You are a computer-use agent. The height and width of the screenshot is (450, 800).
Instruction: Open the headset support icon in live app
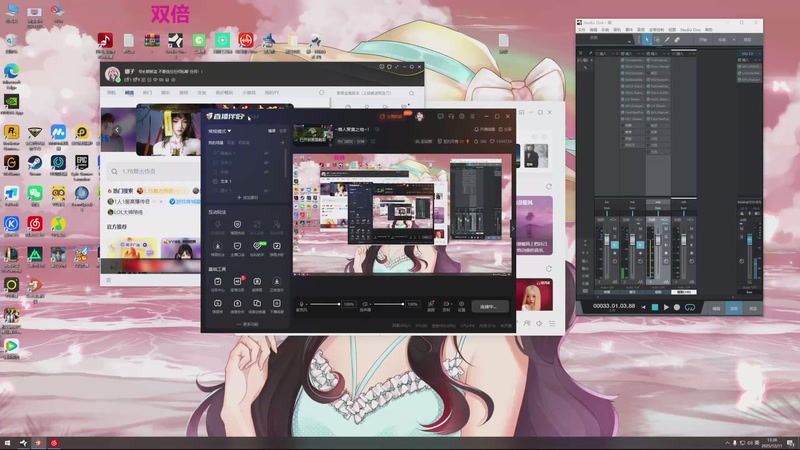(451, 116)
